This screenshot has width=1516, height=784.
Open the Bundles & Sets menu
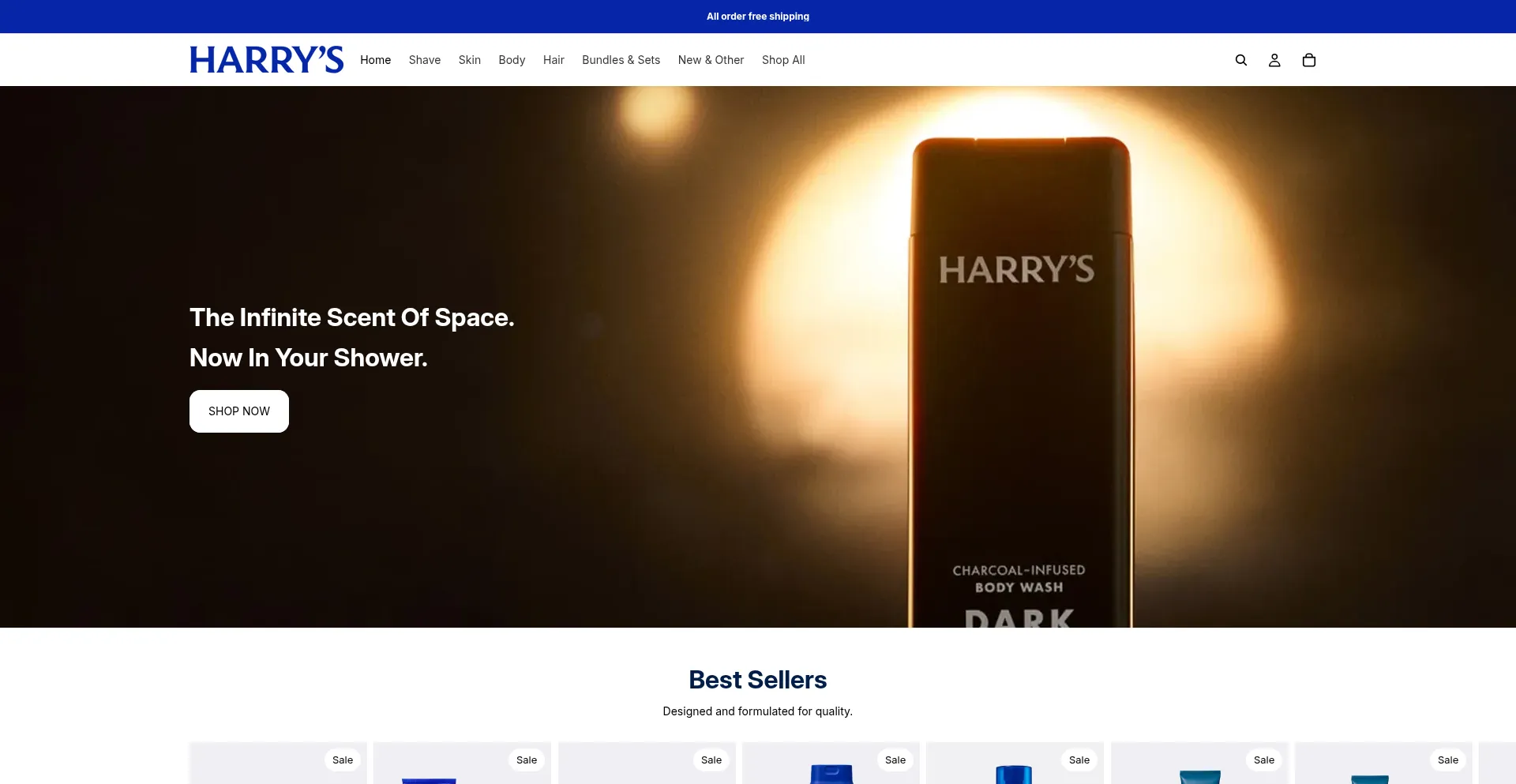click(621, 60)
